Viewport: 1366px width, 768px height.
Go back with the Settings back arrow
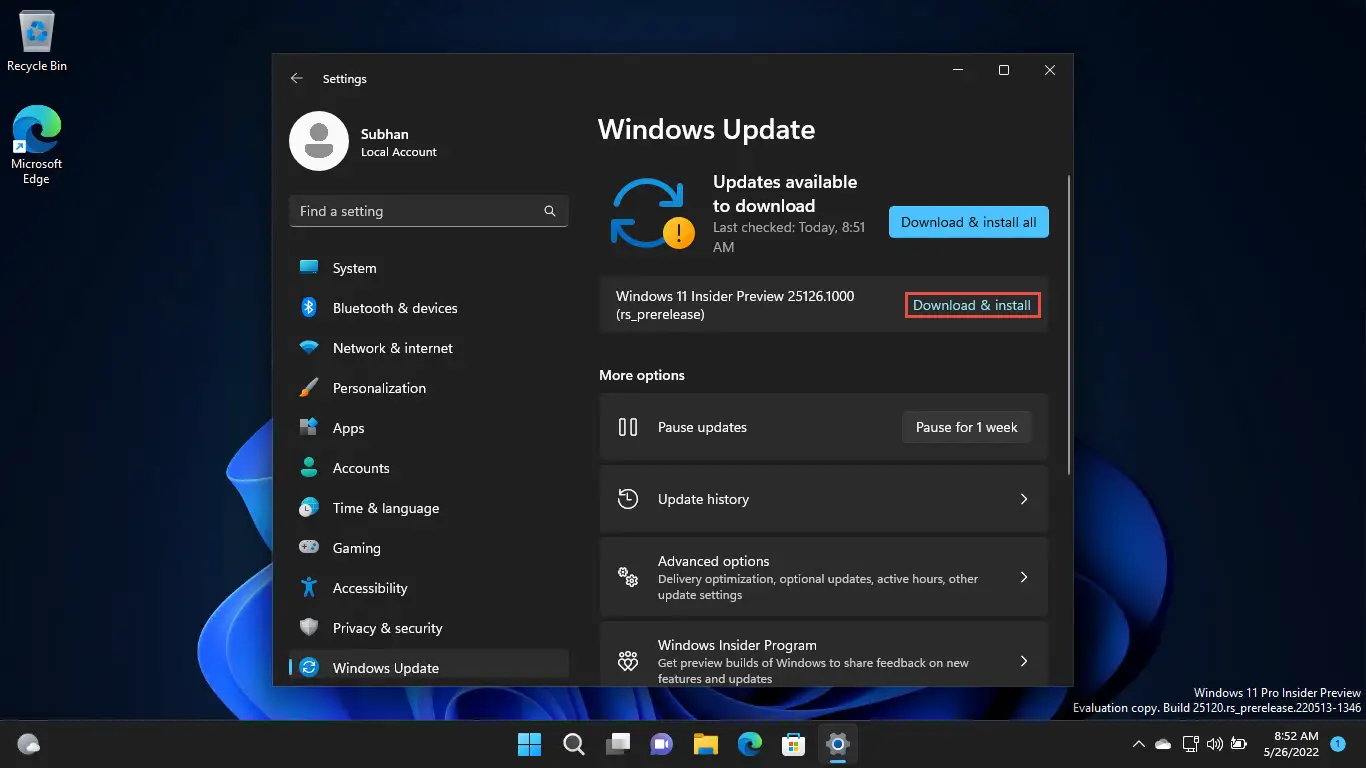click(x=296, y=78)
